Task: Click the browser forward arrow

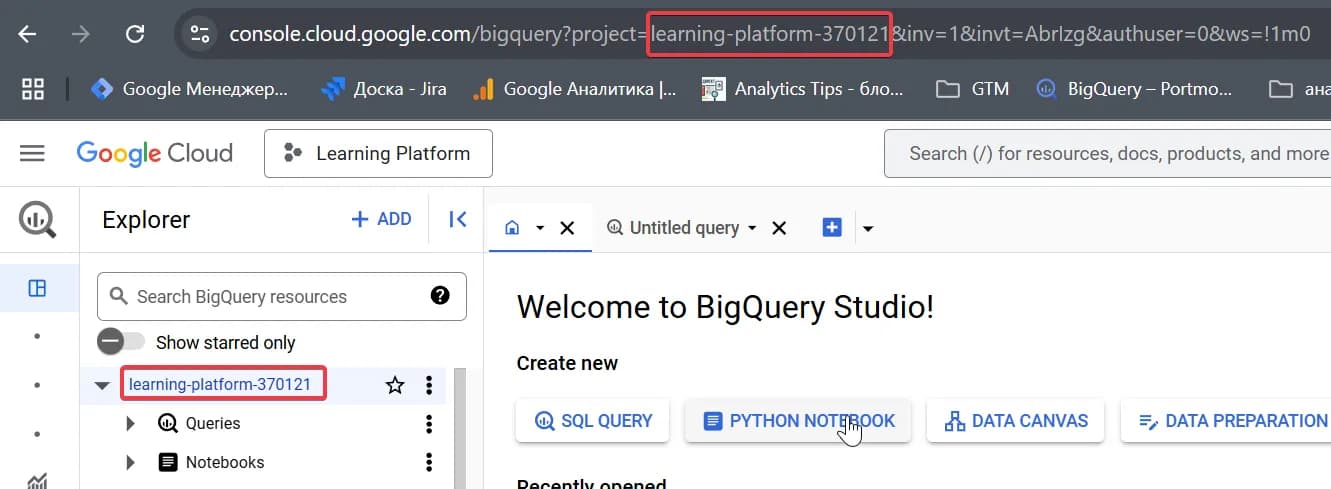Action: 82,34
